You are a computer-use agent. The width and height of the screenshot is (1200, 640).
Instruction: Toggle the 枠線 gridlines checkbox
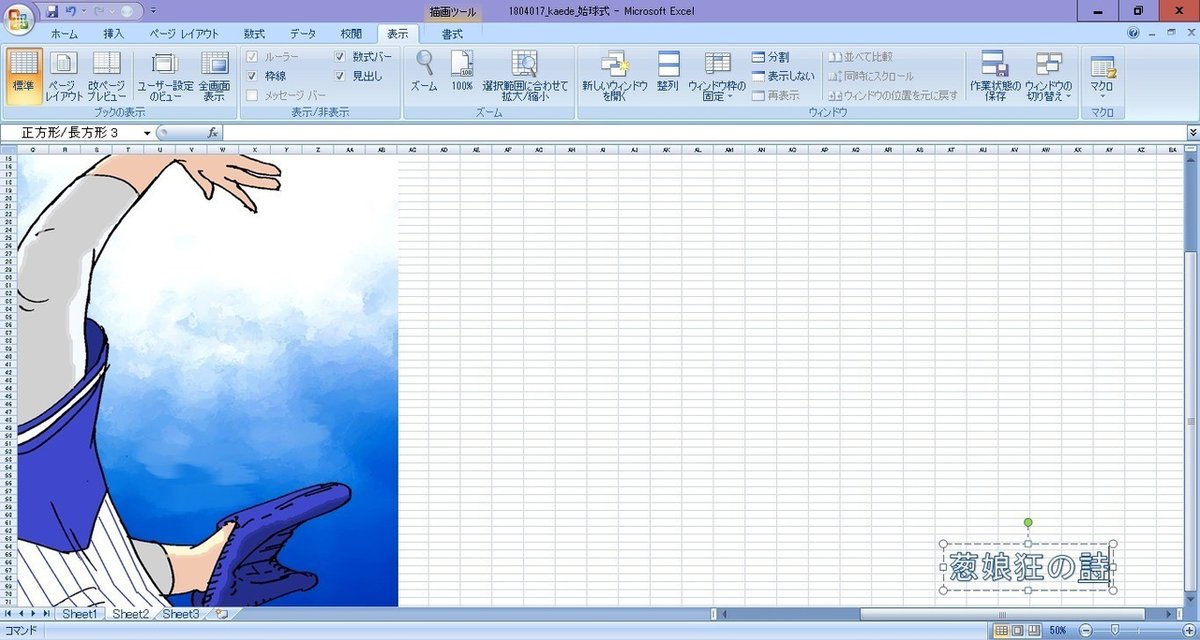point(253,76)
